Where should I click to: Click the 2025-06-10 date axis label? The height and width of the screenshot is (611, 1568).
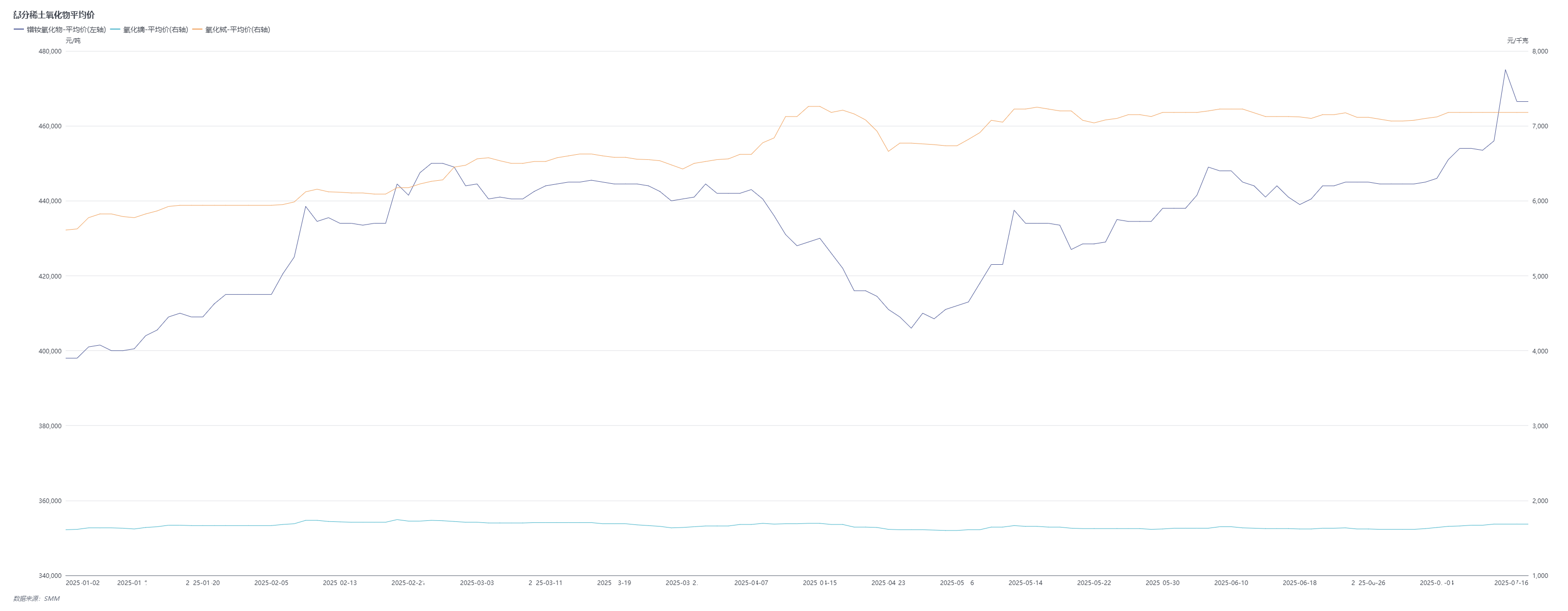coord(1231,583)
